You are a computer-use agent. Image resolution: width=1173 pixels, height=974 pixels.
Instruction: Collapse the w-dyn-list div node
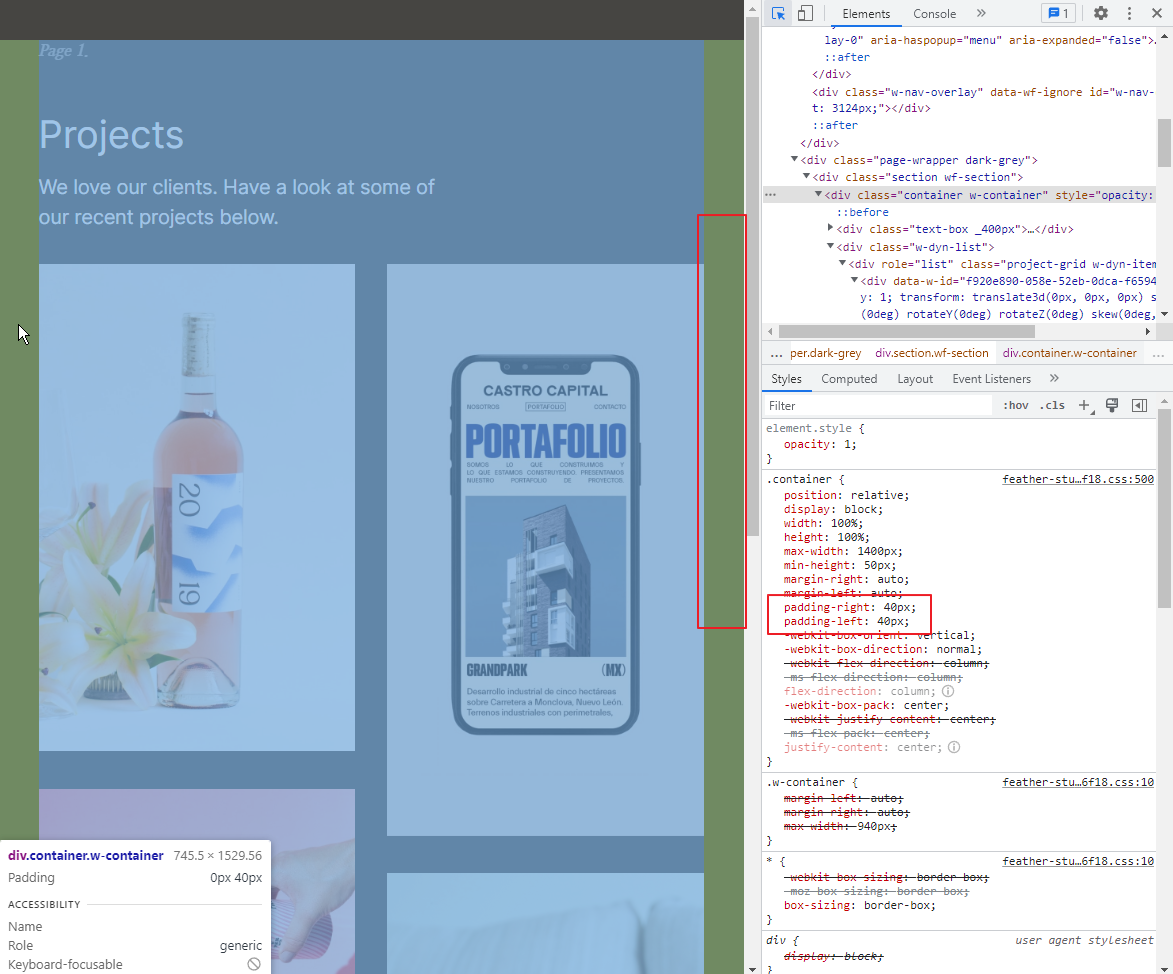tap(830, 246)
